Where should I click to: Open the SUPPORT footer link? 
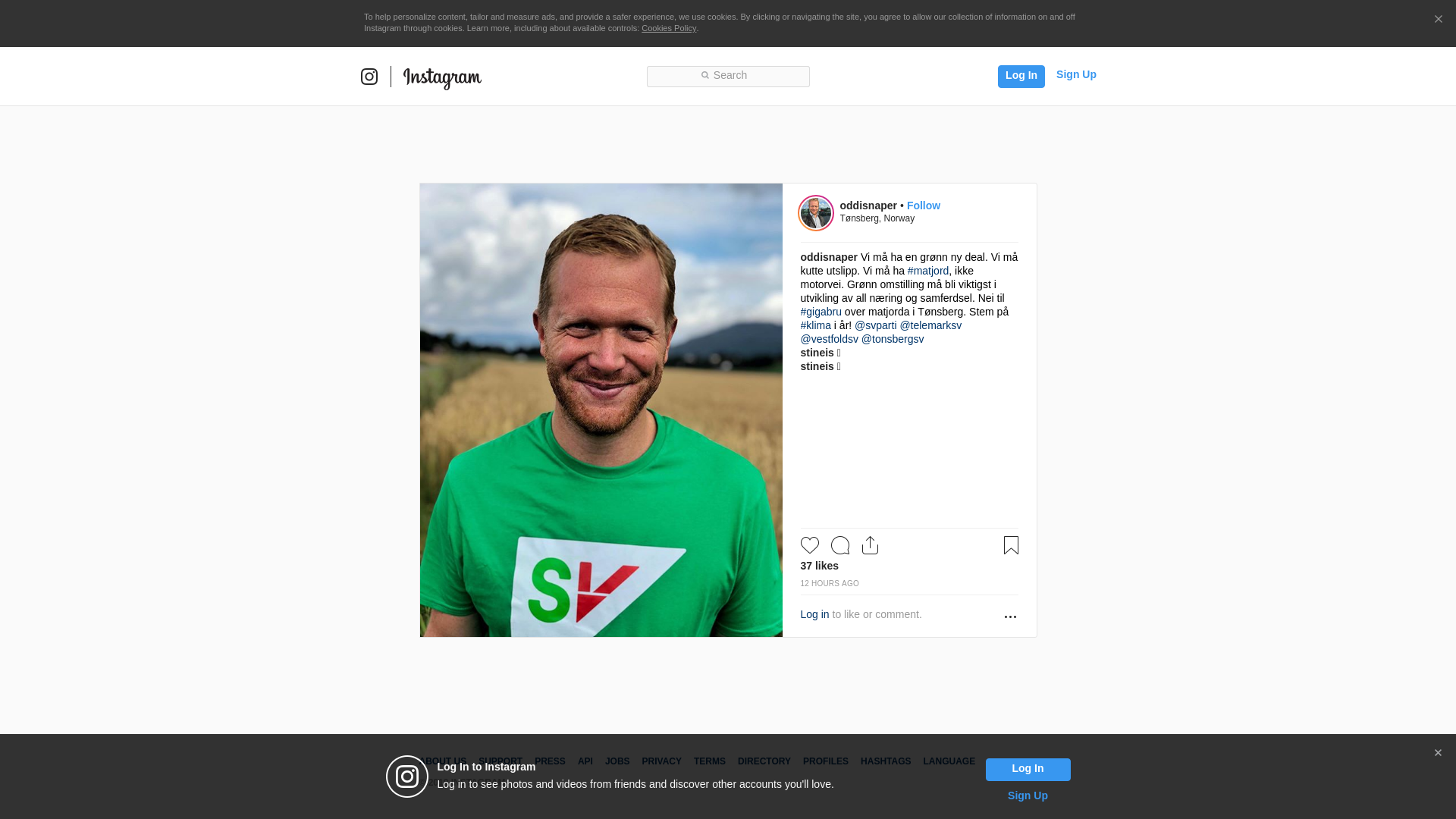[x=500, y=761]
